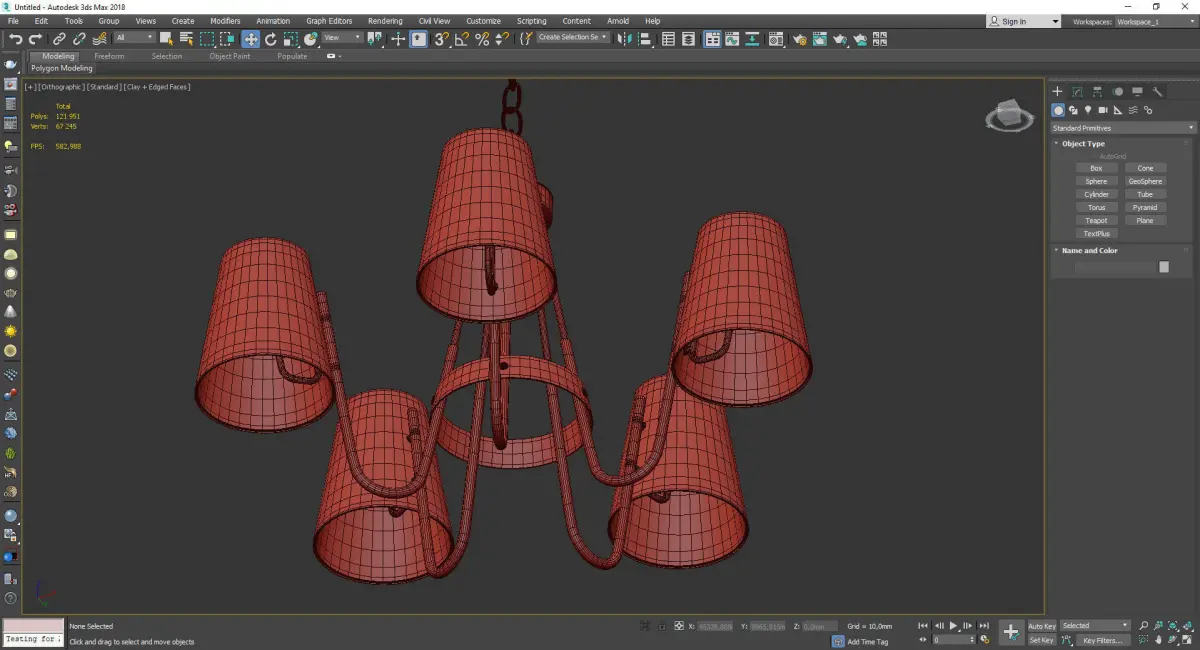Click the Align tool icon
Image resolution: width=1200 pixels, height=650 pixels.
[x=645, y=39]
